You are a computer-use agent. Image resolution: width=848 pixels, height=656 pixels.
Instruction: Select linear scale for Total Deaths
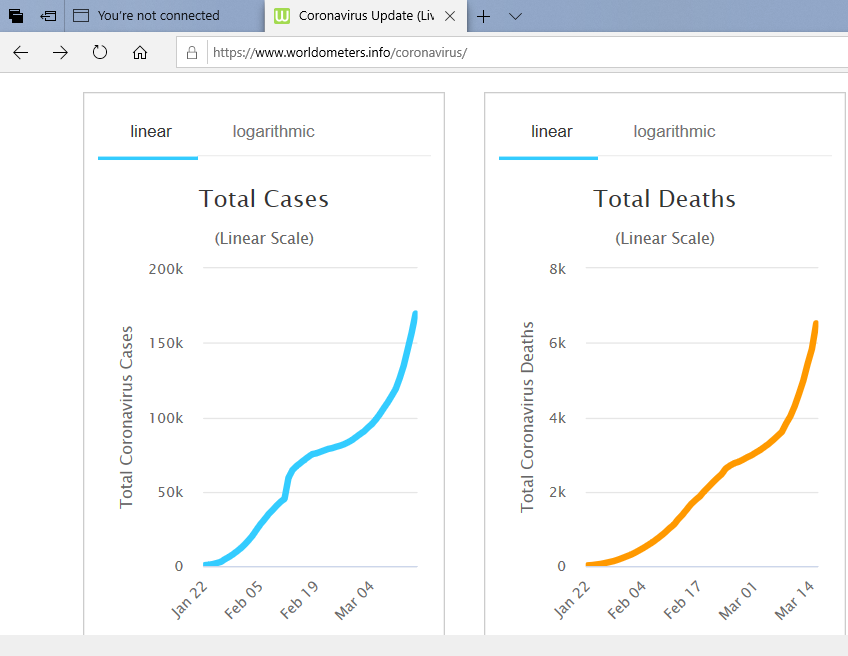tap(552, 132)
